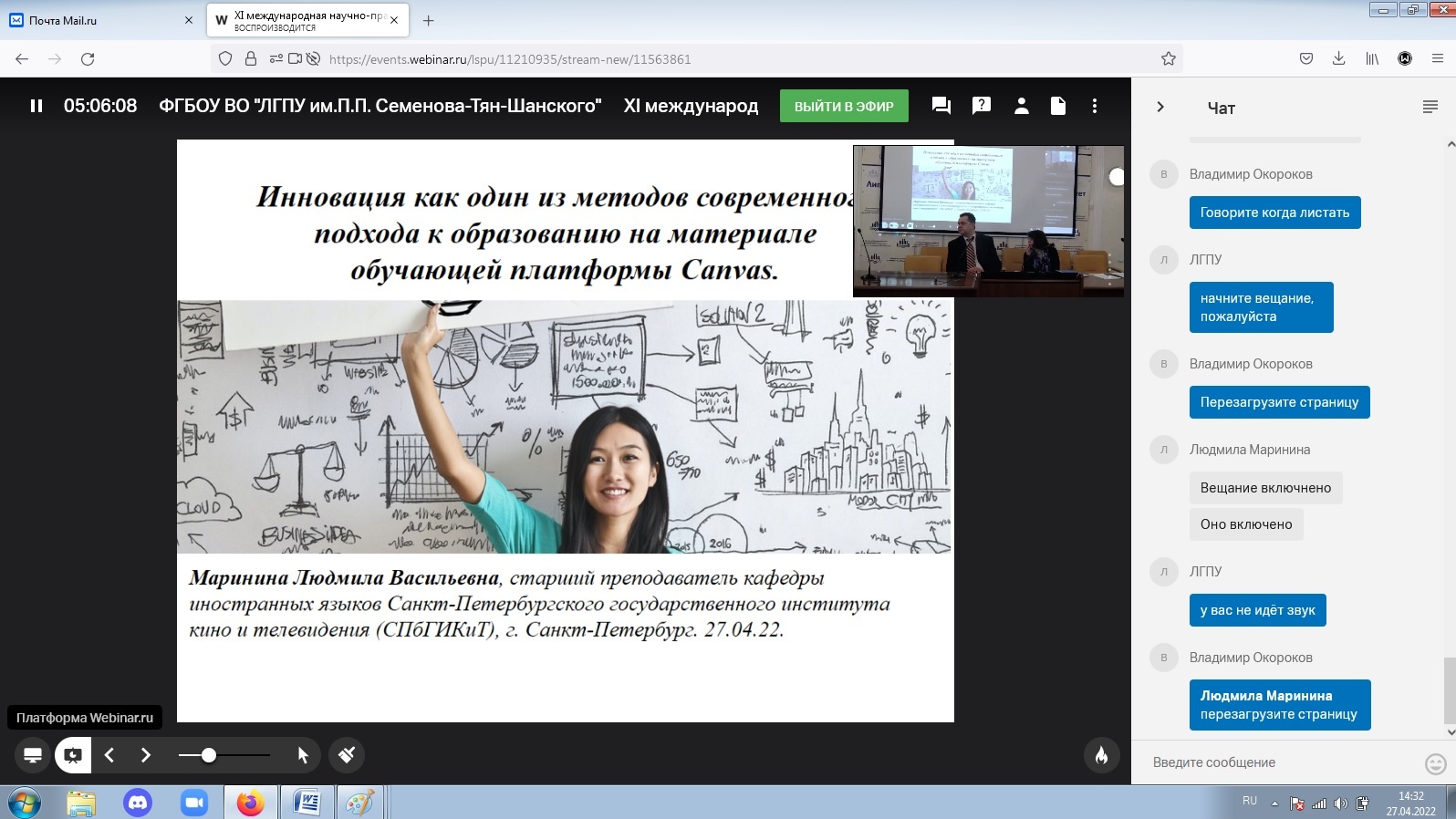The height and width of the screenshot is (819, 1456).
Task: Click the начните вещание, пожалуйста message
Action: [1261, 307]
